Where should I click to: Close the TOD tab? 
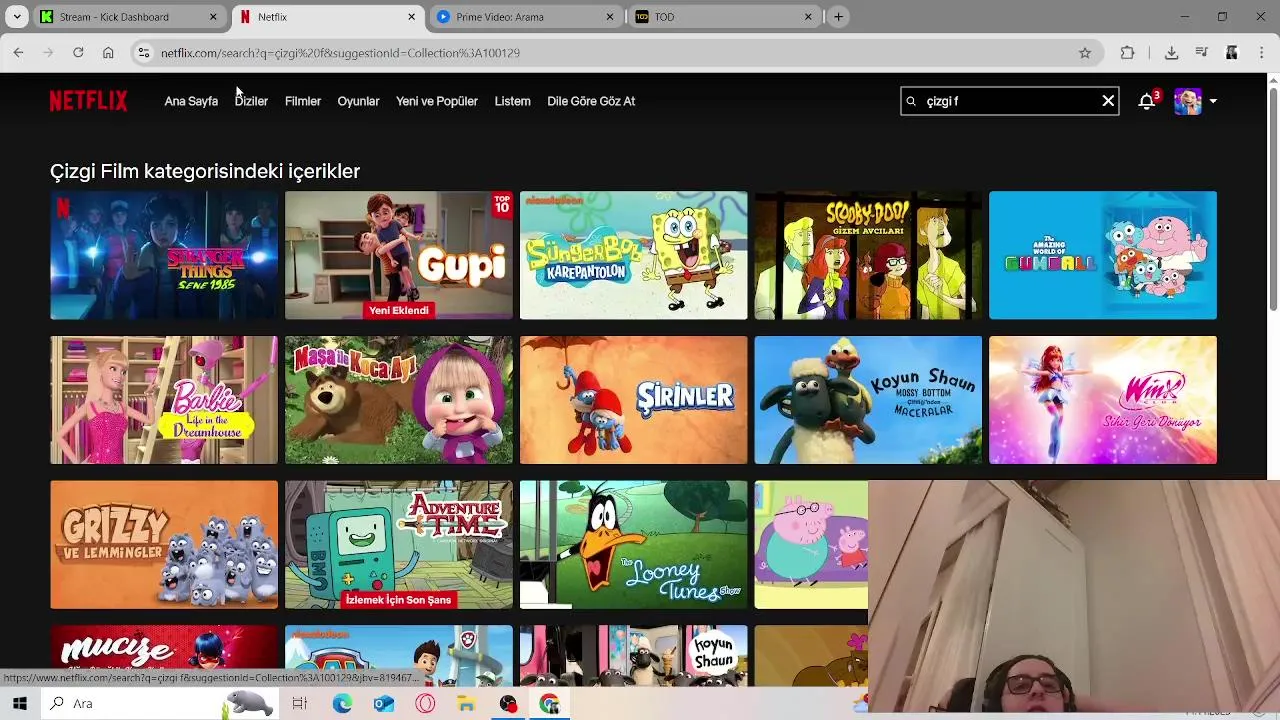(808, 17)
